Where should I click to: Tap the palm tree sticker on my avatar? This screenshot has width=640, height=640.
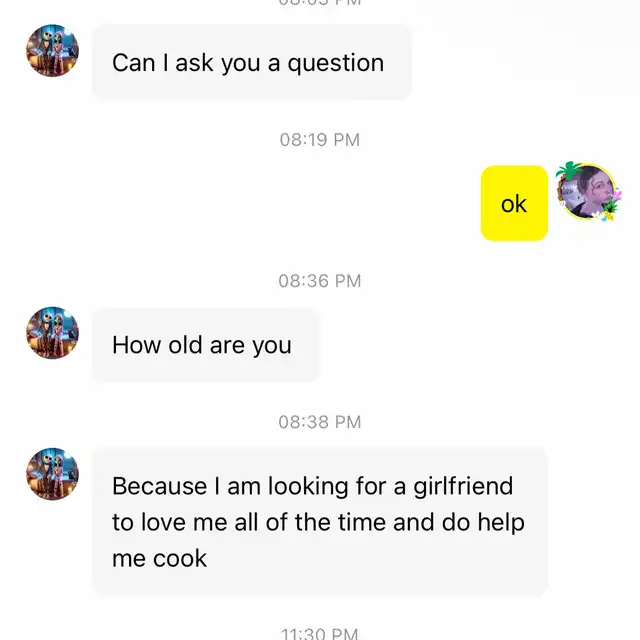click(x=569, y=169)
